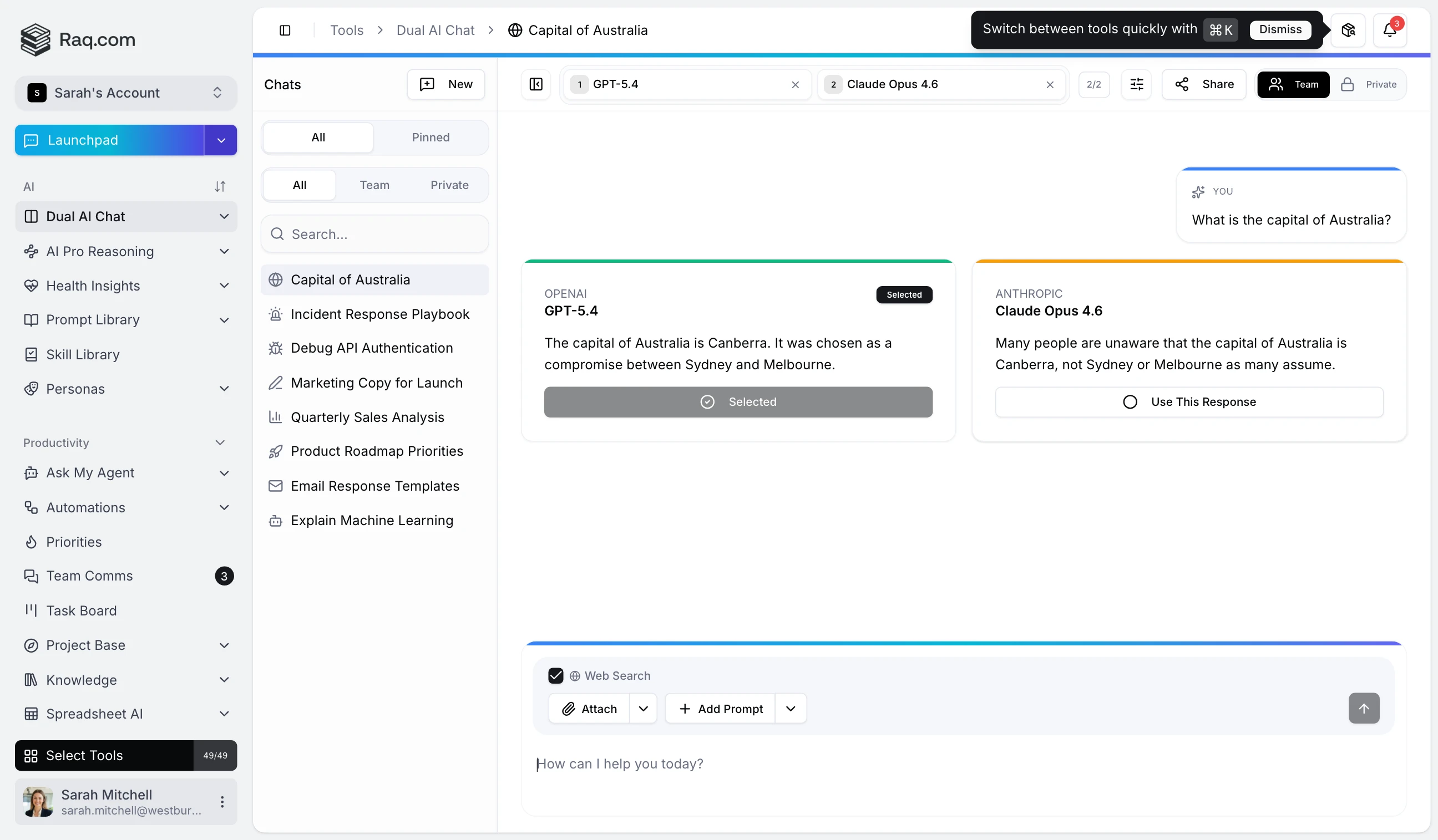Dismiss the keyboard shortcut tip
Viewport: 1438px width, 840px height.
1280,29
